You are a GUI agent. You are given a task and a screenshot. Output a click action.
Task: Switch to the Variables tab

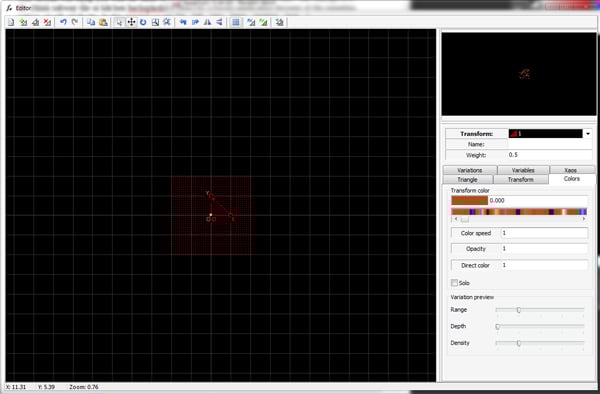click(x=523, y=170)
